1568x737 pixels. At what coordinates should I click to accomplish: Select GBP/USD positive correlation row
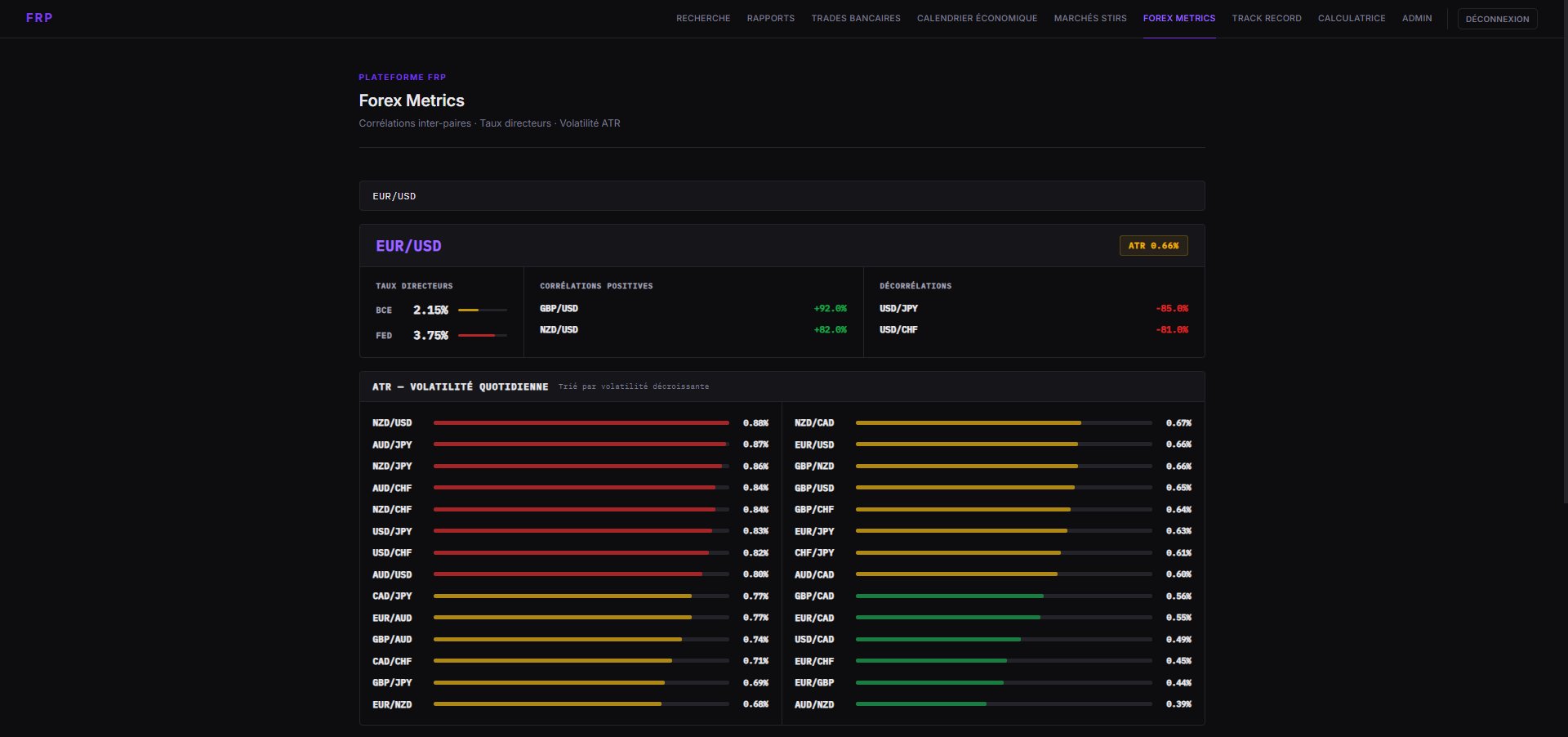click(693, 309)
